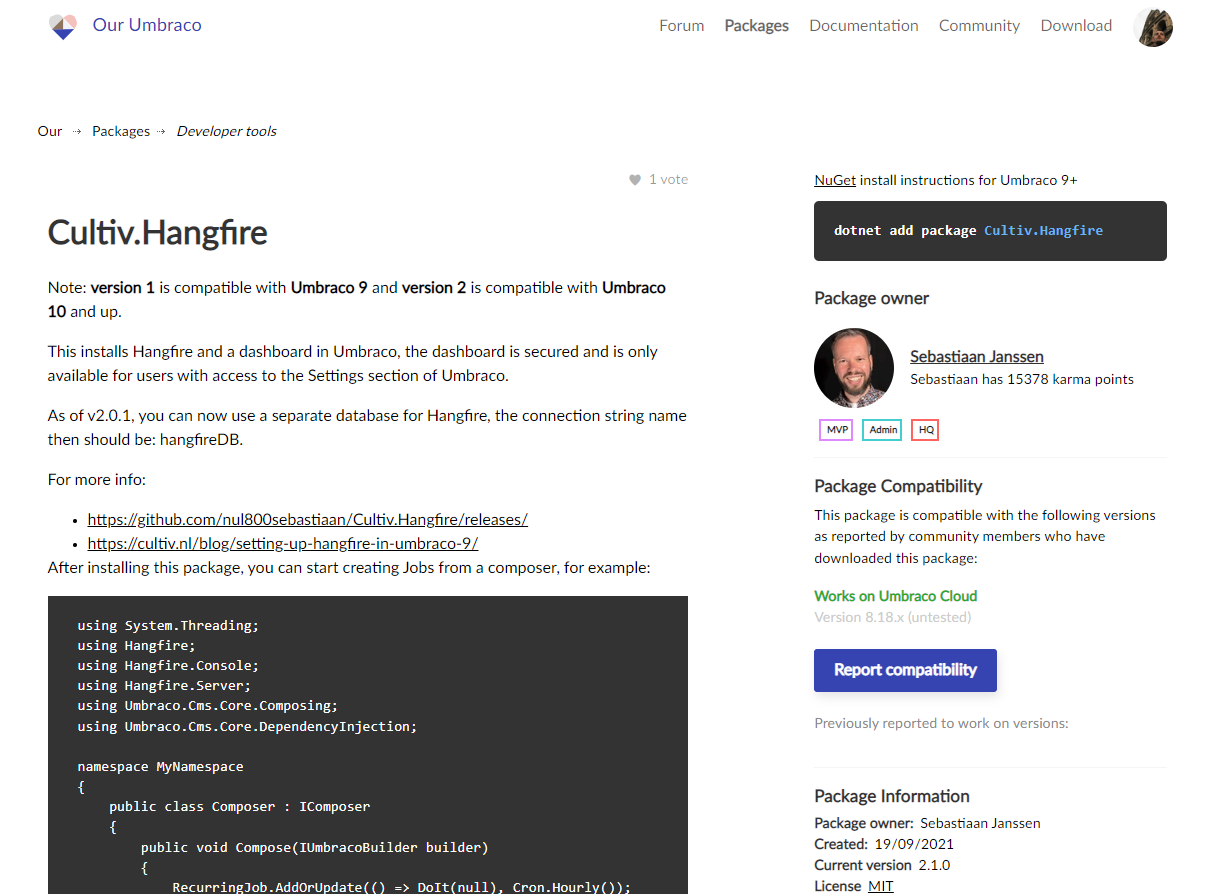Open the user avatar in header
1232x894 pixels.
click(1153, 27)
